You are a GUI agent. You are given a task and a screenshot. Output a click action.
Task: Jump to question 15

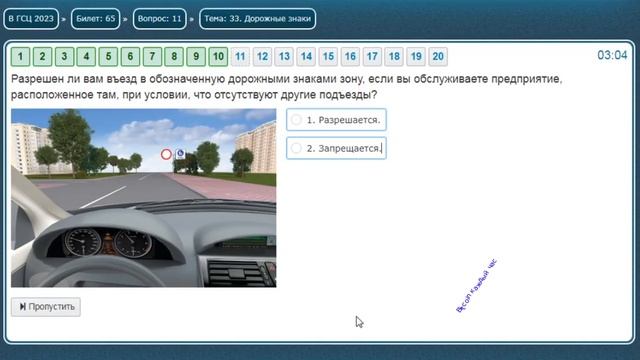tap(329, 56)
